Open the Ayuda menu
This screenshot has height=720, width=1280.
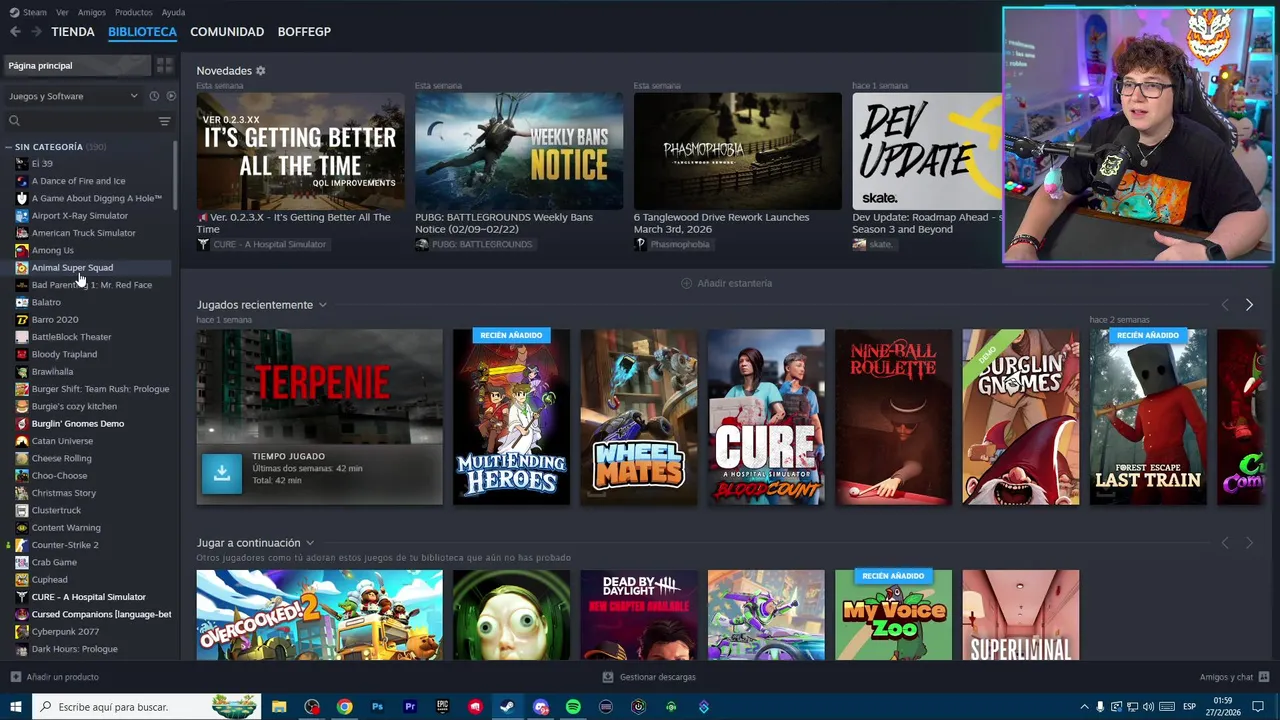coord(173,12)
